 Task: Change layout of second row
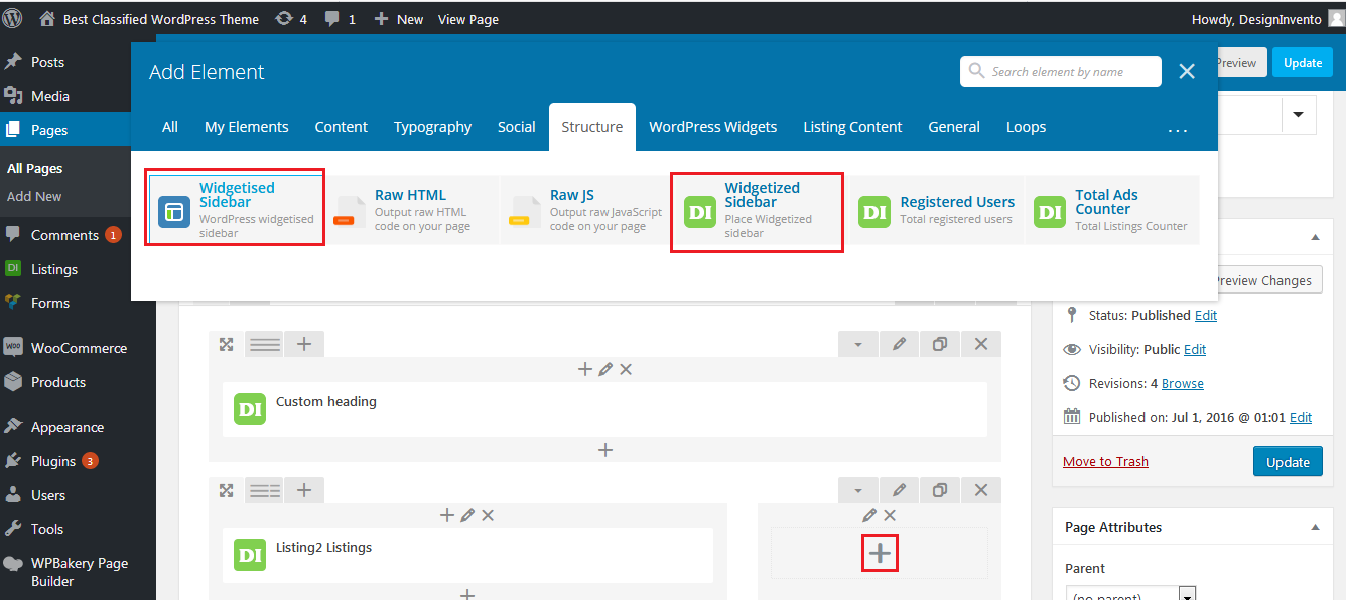[265, 490]
